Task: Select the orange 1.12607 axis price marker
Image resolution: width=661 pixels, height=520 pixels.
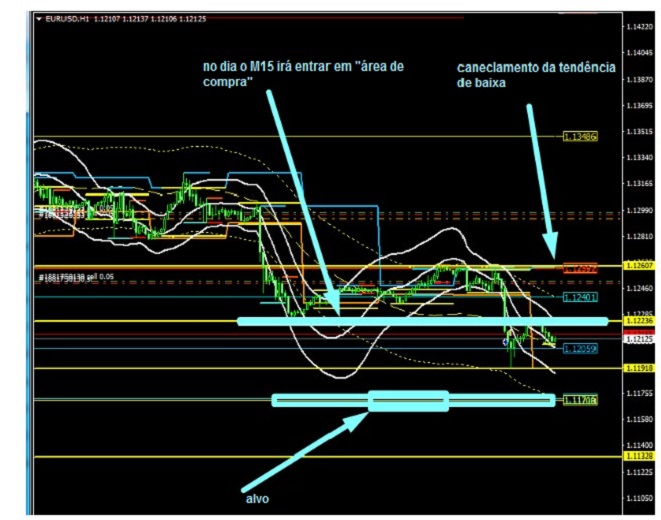Action: point(634,266)
